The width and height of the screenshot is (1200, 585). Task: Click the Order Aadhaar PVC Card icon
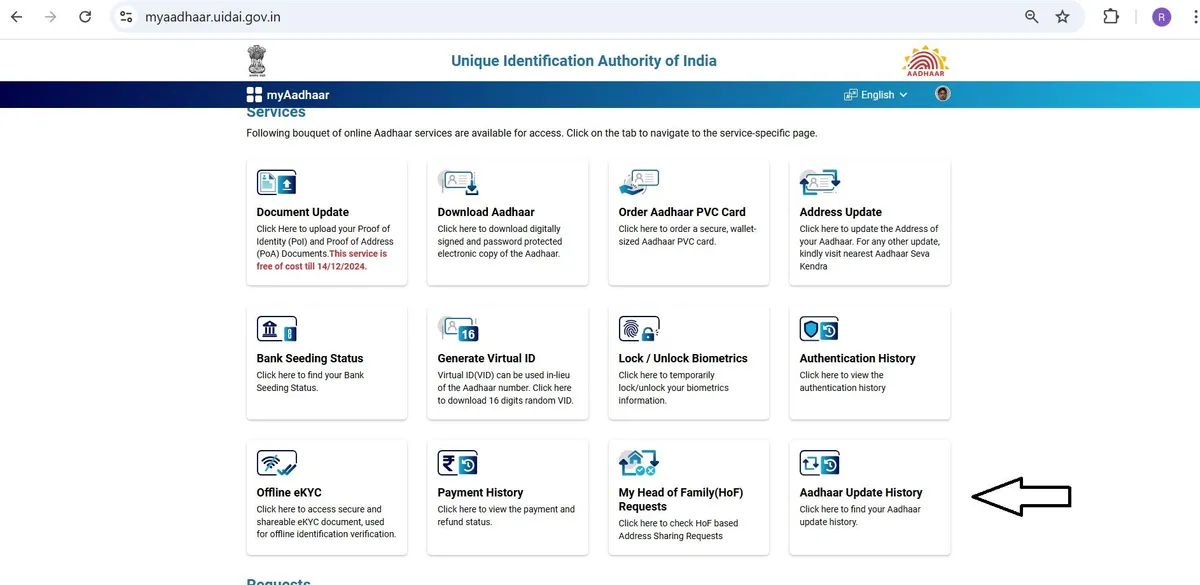(x=639, y=183)
